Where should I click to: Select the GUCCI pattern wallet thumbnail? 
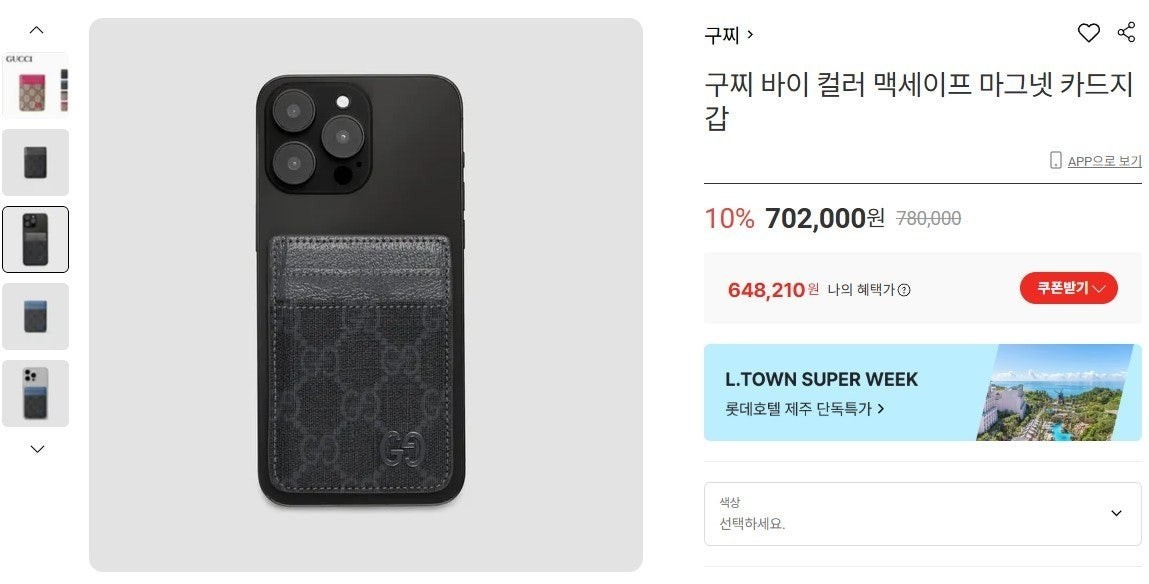(36, 85)
